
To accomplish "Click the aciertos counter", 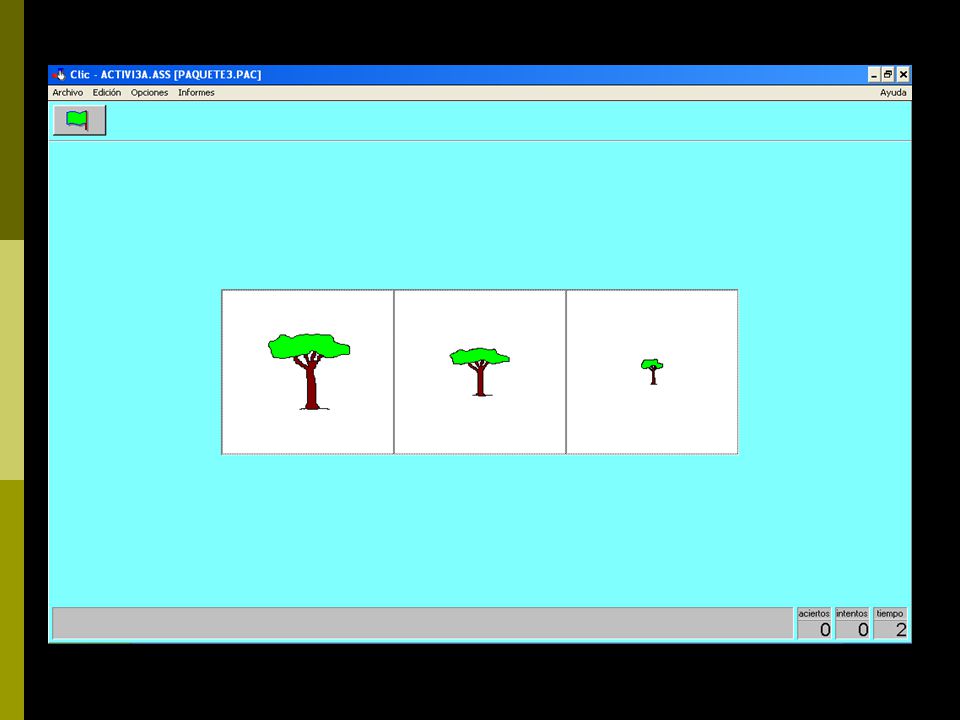I will coord(814,623).
